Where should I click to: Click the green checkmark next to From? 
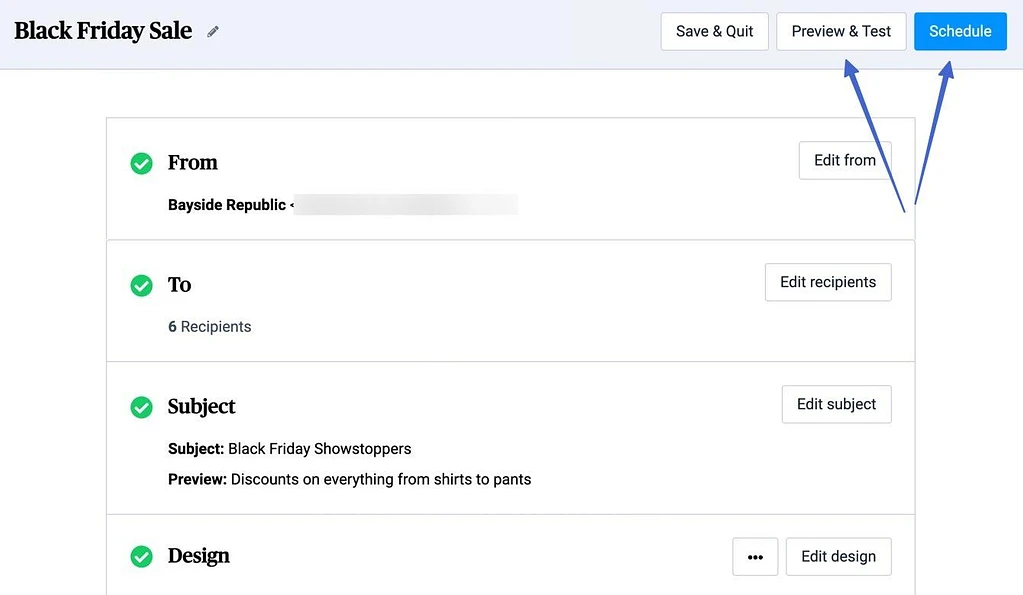[x=142, y=163]
